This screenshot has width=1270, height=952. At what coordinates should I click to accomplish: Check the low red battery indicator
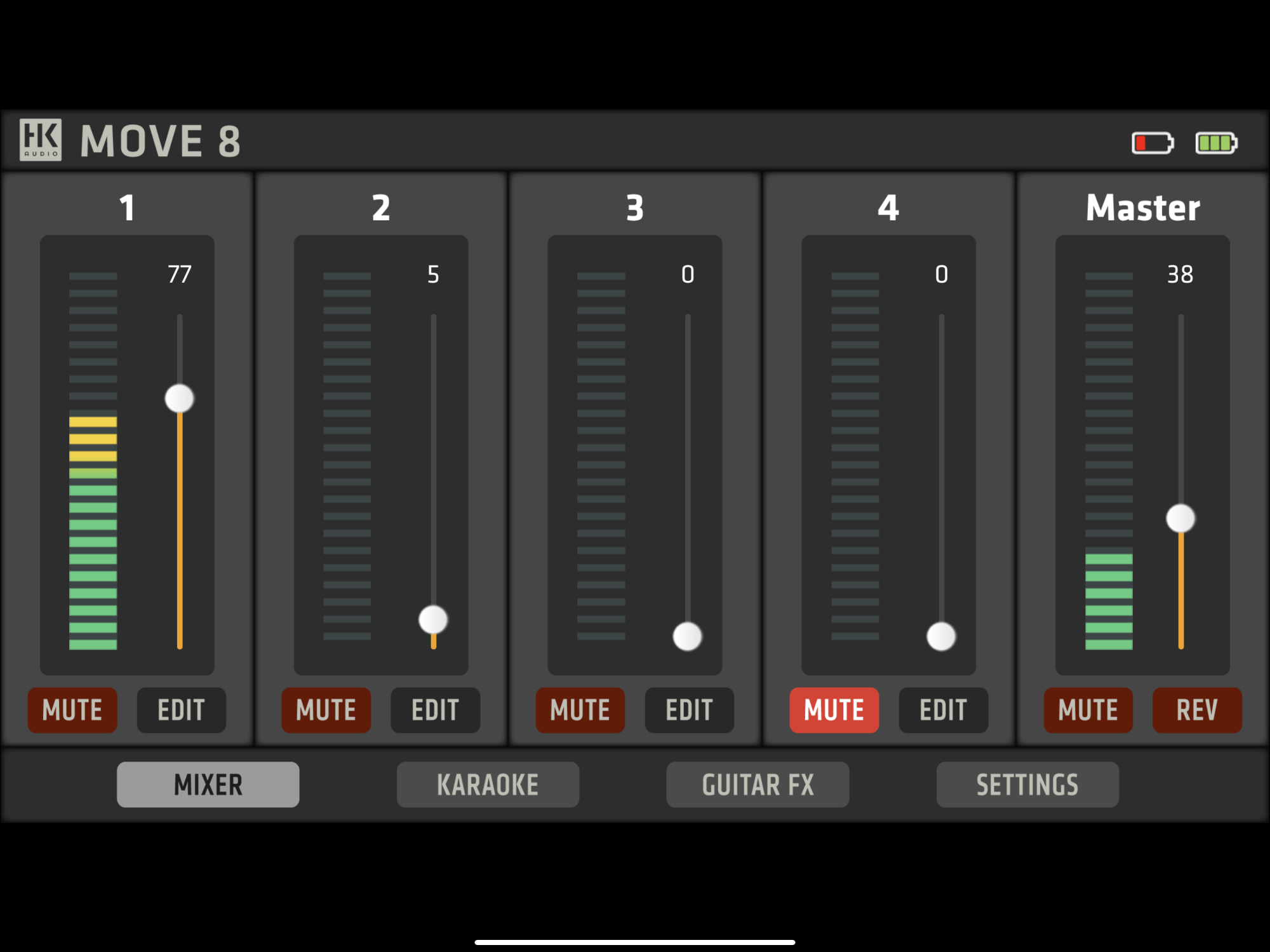1153,143
